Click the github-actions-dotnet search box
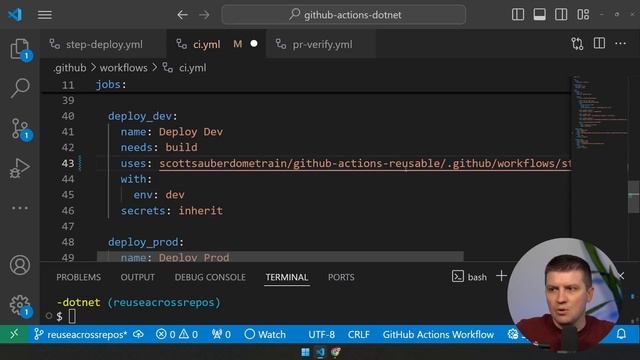640x360 pixels. tap(344, 15)
